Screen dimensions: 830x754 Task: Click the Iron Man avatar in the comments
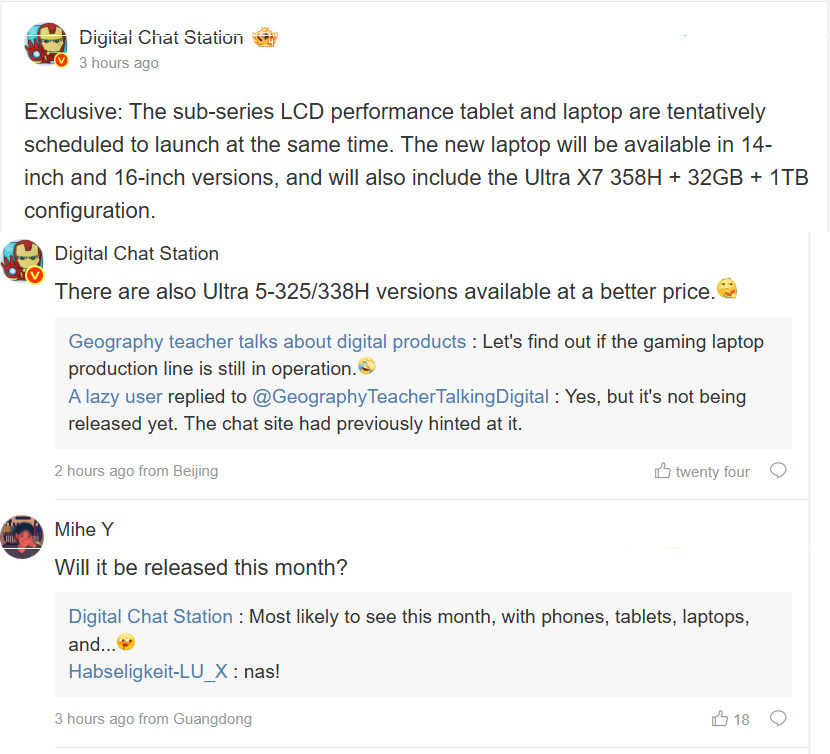22,260
